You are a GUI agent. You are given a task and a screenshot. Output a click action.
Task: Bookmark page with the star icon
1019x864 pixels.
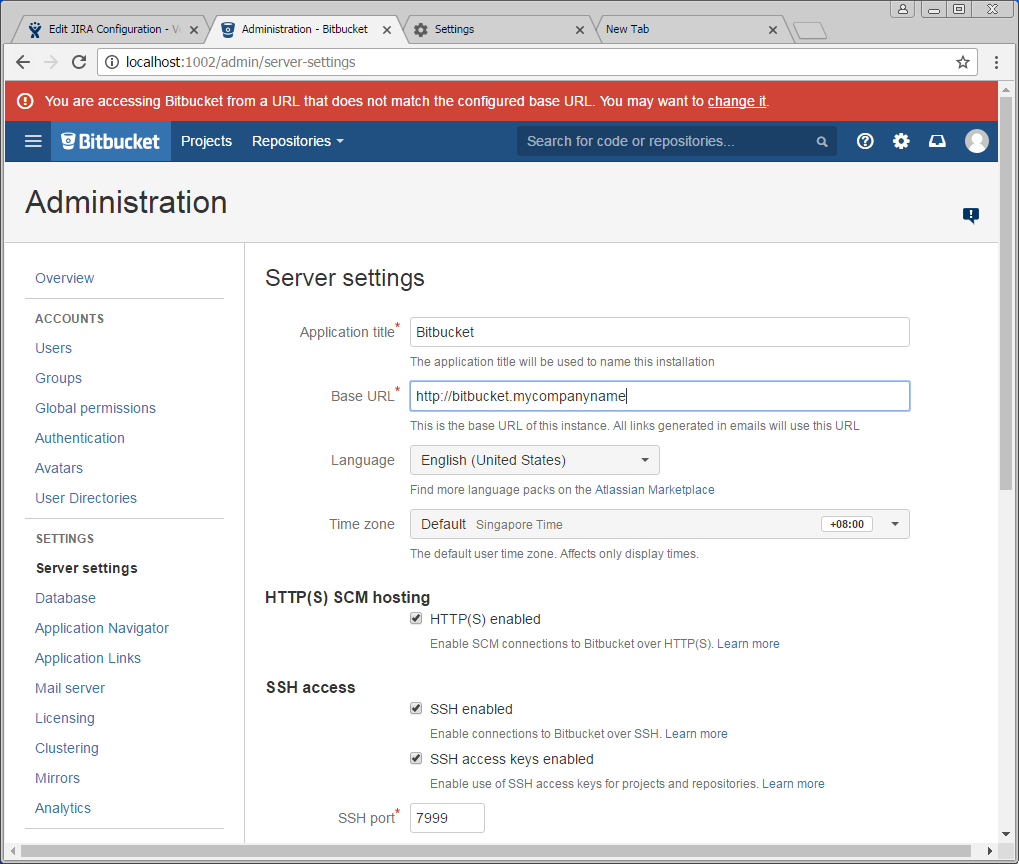[x=962, y=62]
